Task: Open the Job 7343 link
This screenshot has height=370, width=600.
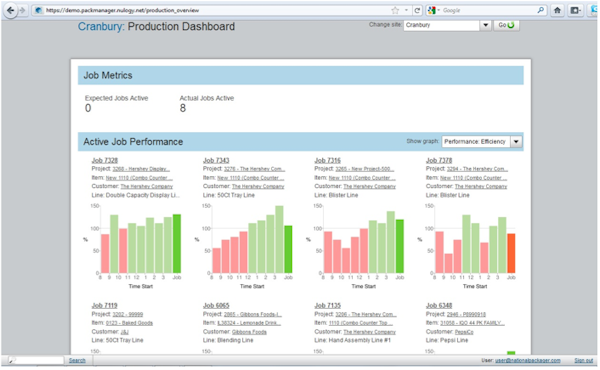Action: [216, 160]
